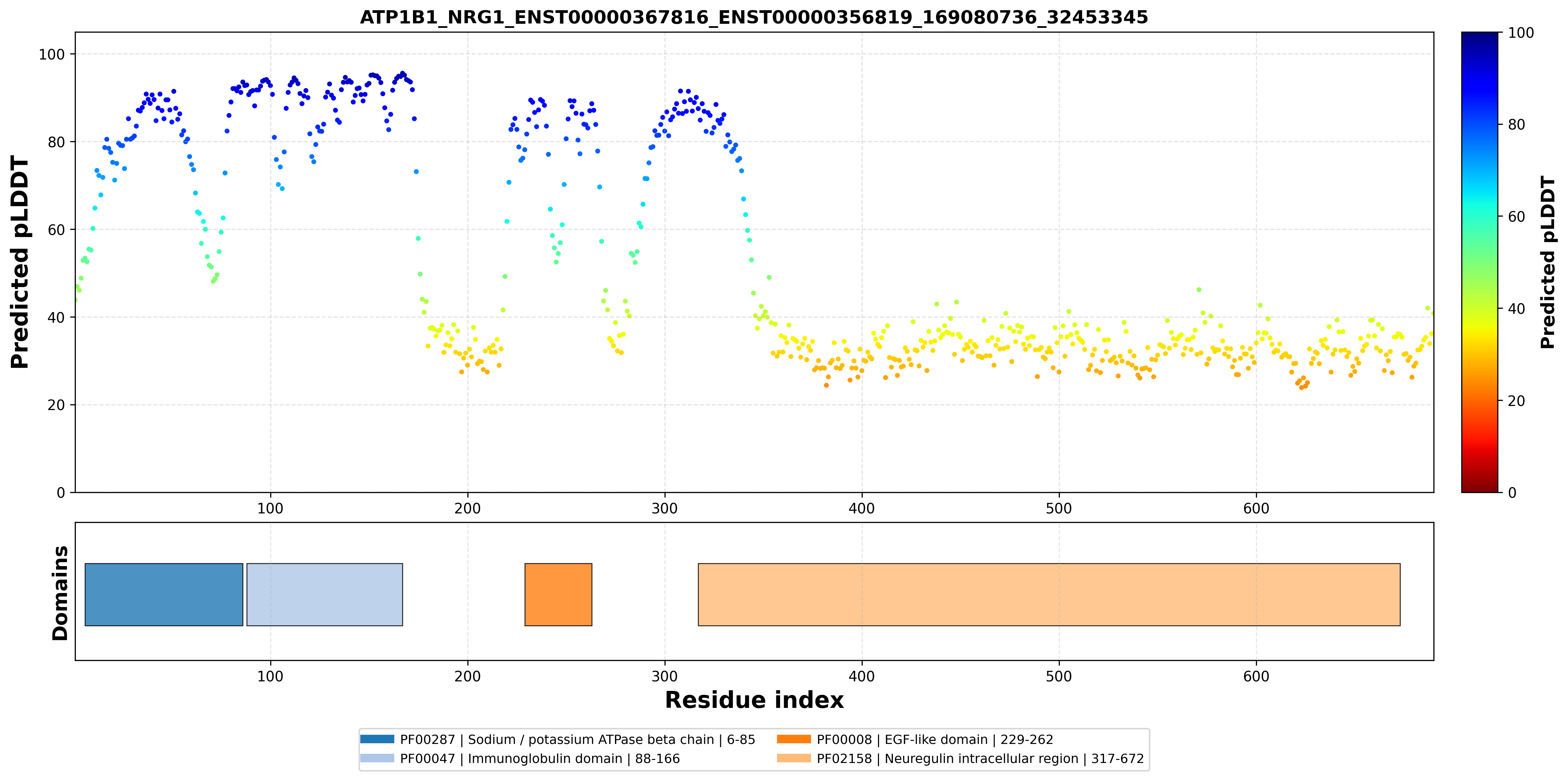This screenshot has width=1568, height=781.
Task: Select the Sodium/potassium ATPase beta chain domain bar
Action: (164, 594)
